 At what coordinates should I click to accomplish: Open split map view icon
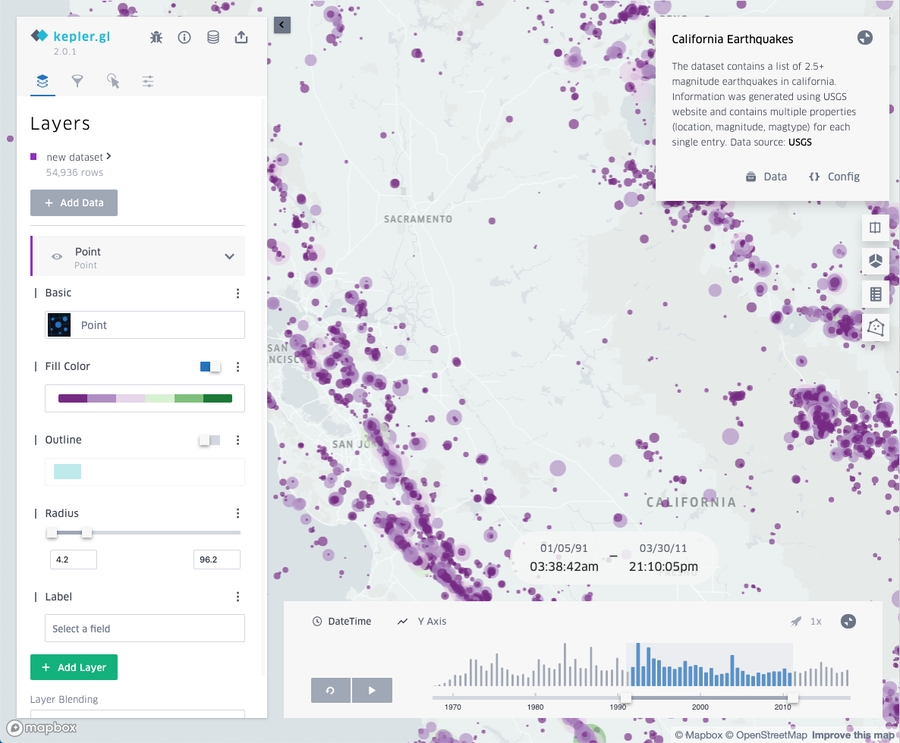pos(875,227)
